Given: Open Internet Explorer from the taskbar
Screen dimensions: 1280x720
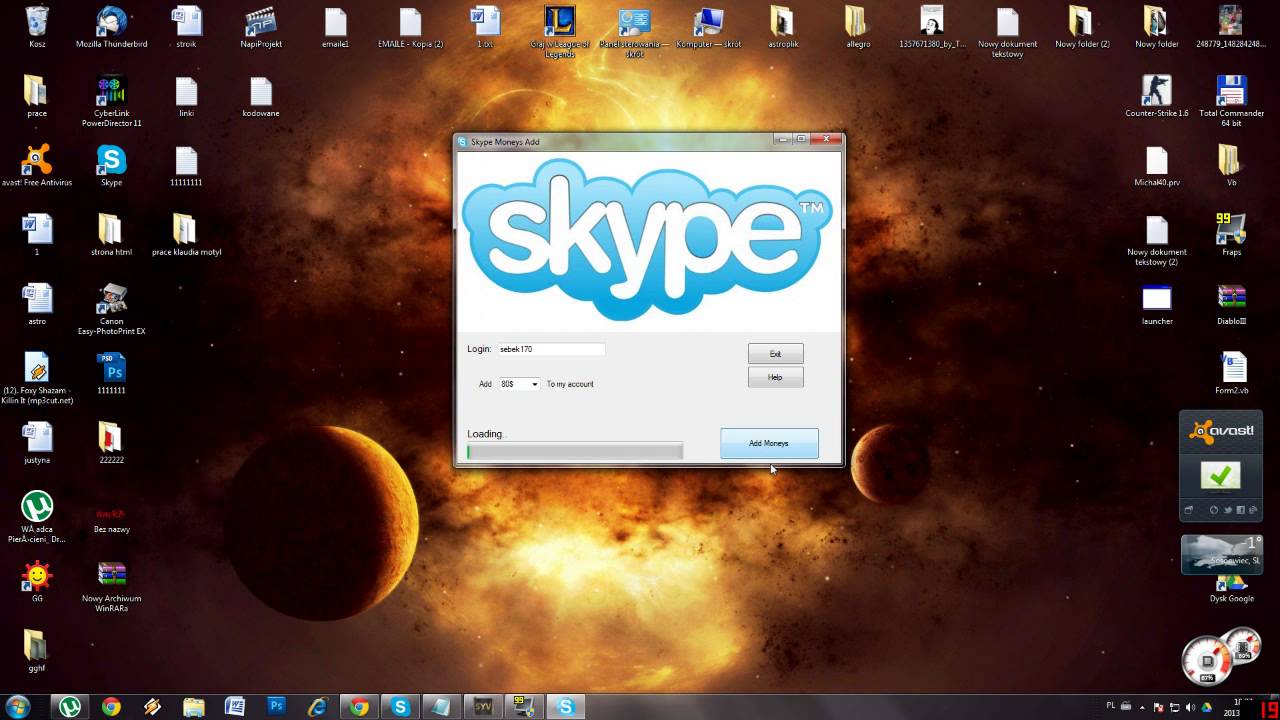Looking at the screenshot, I should pyautogui.click(x=318, y=707).
